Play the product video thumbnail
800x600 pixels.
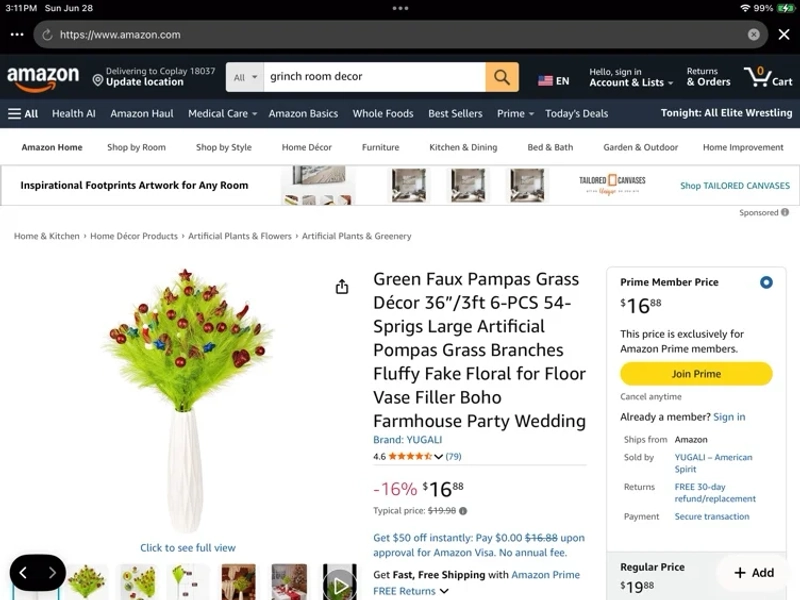[340, 582]
